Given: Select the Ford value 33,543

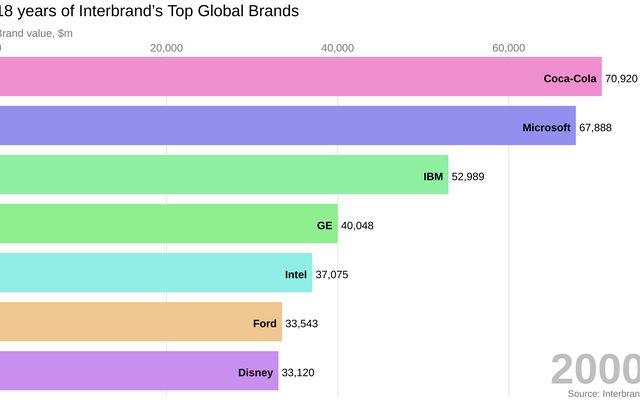Looking at the screenshot, I should (x=301, y=323).
